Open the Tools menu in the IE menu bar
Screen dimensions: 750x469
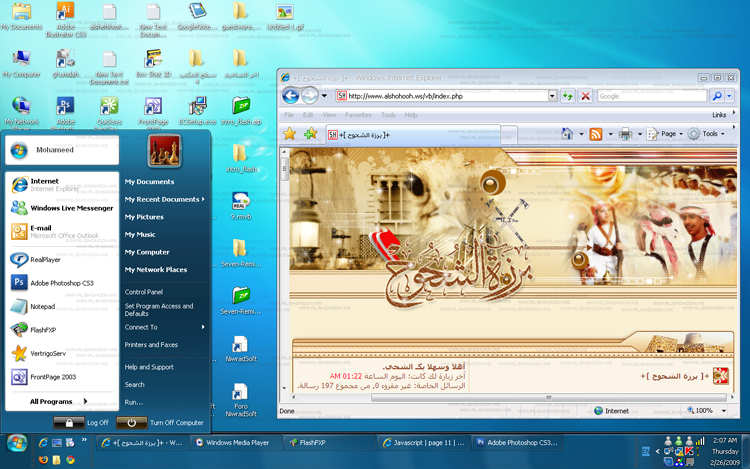click(388, 115)
